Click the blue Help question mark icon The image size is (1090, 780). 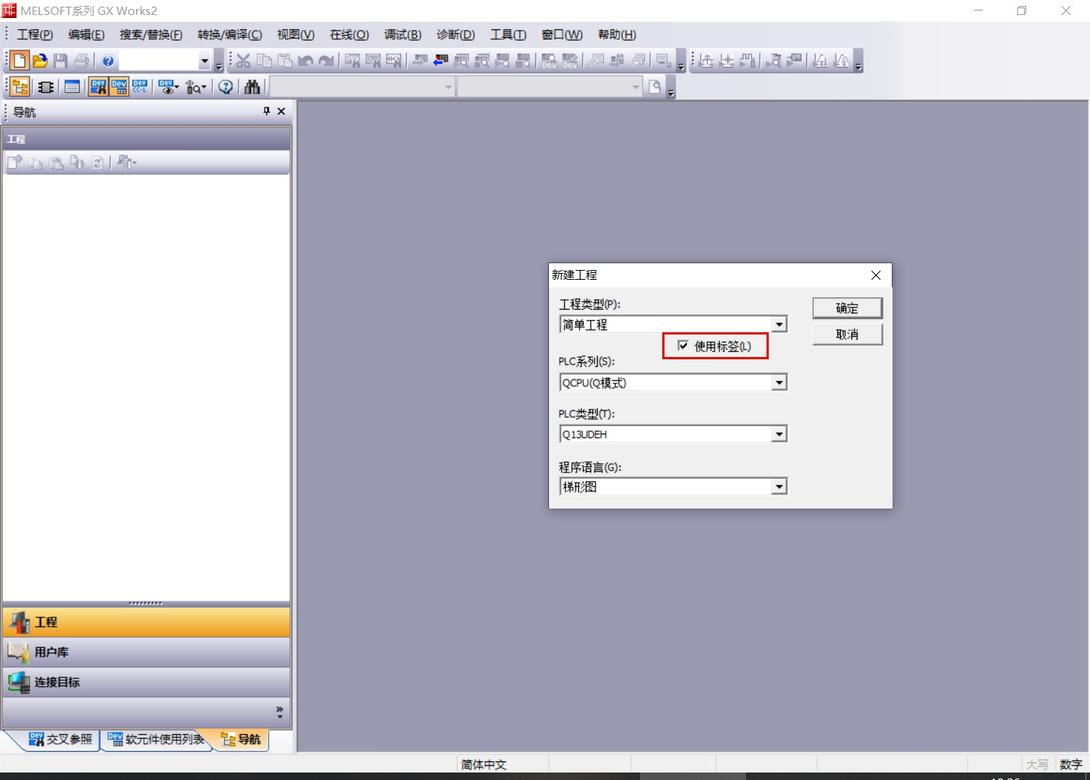108,61
